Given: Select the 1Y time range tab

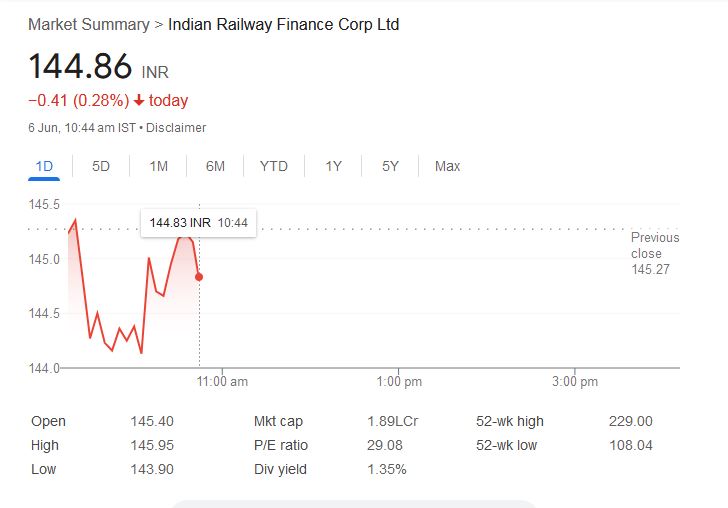Looking at the screenshot, I should coord(333,166).
